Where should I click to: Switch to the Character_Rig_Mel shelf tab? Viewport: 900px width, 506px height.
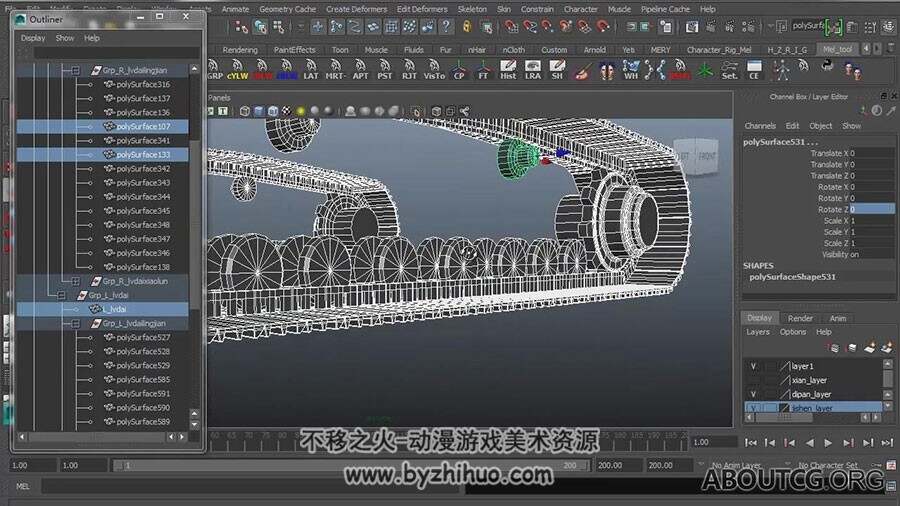[719, 50]
